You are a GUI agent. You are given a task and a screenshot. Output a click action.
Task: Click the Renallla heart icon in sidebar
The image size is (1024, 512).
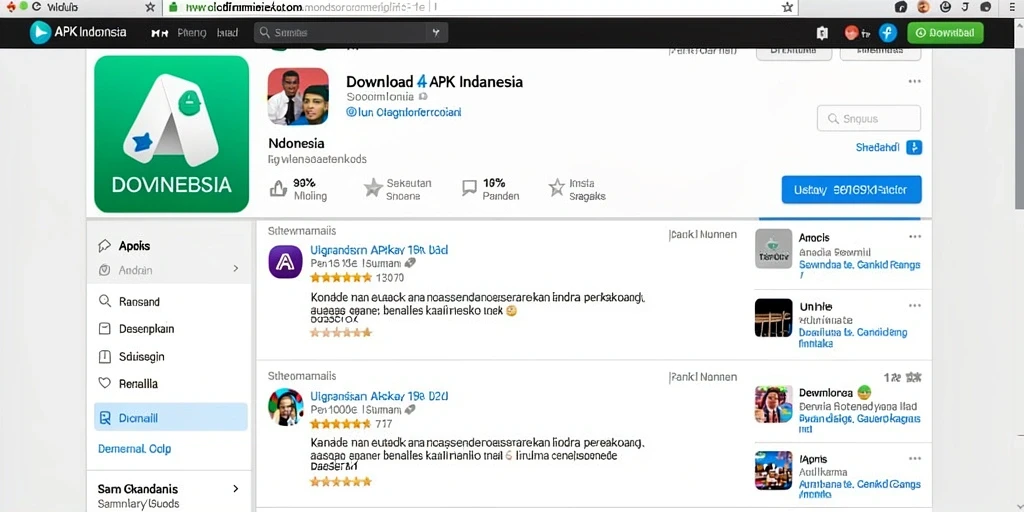click(x=104, y=383)
